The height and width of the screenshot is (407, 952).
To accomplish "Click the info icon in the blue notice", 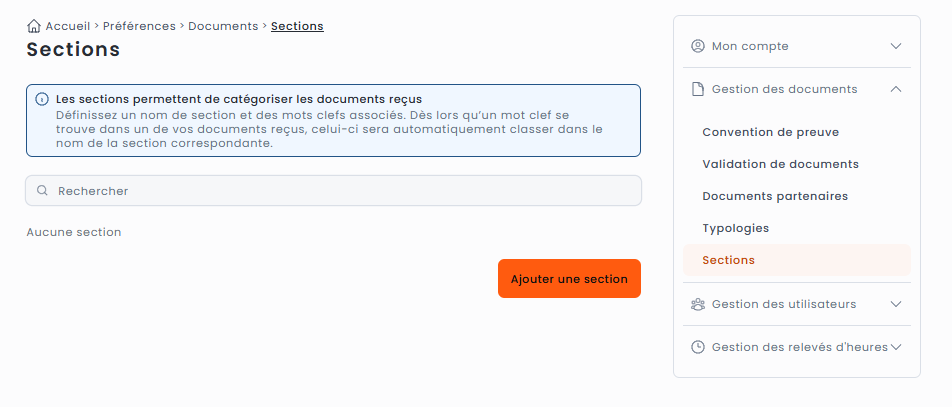I will 42,100.
